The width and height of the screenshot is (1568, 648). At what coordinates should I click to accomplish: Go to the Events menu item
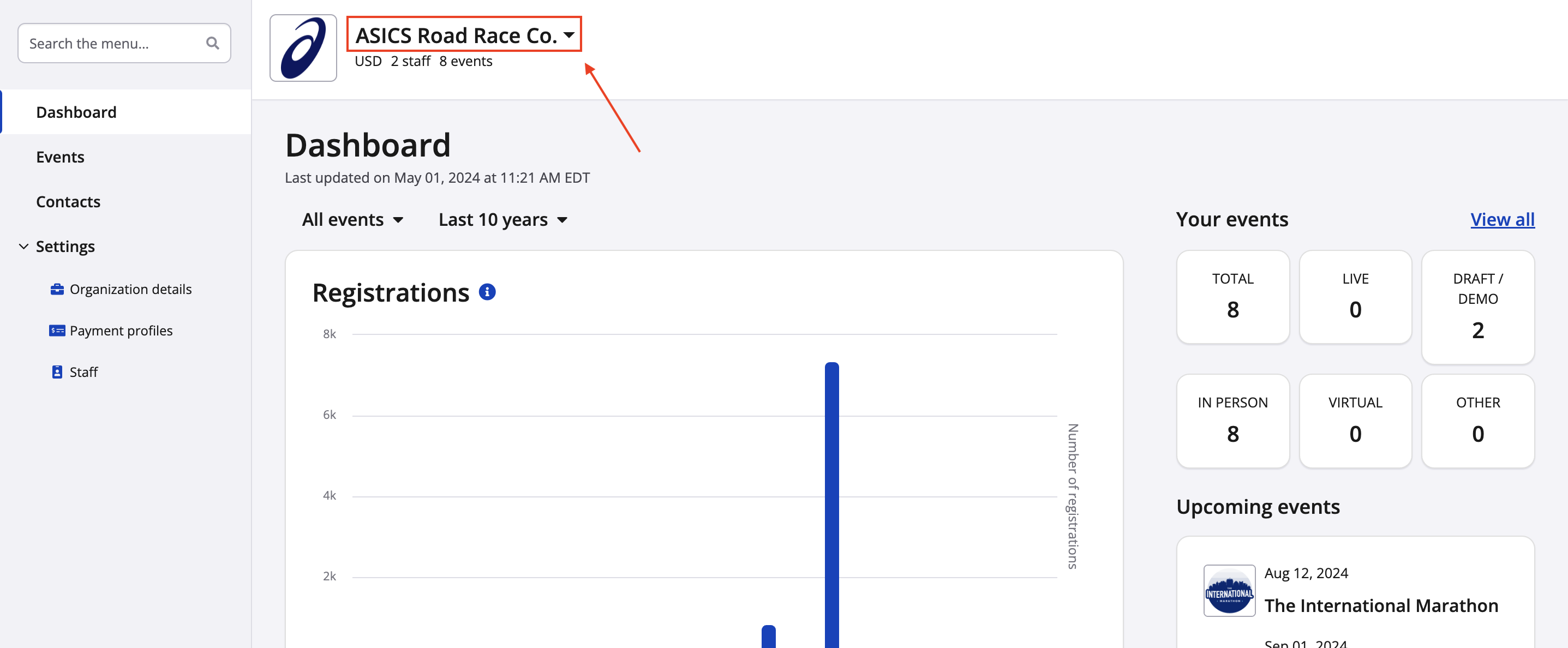[x=59, y=157]
